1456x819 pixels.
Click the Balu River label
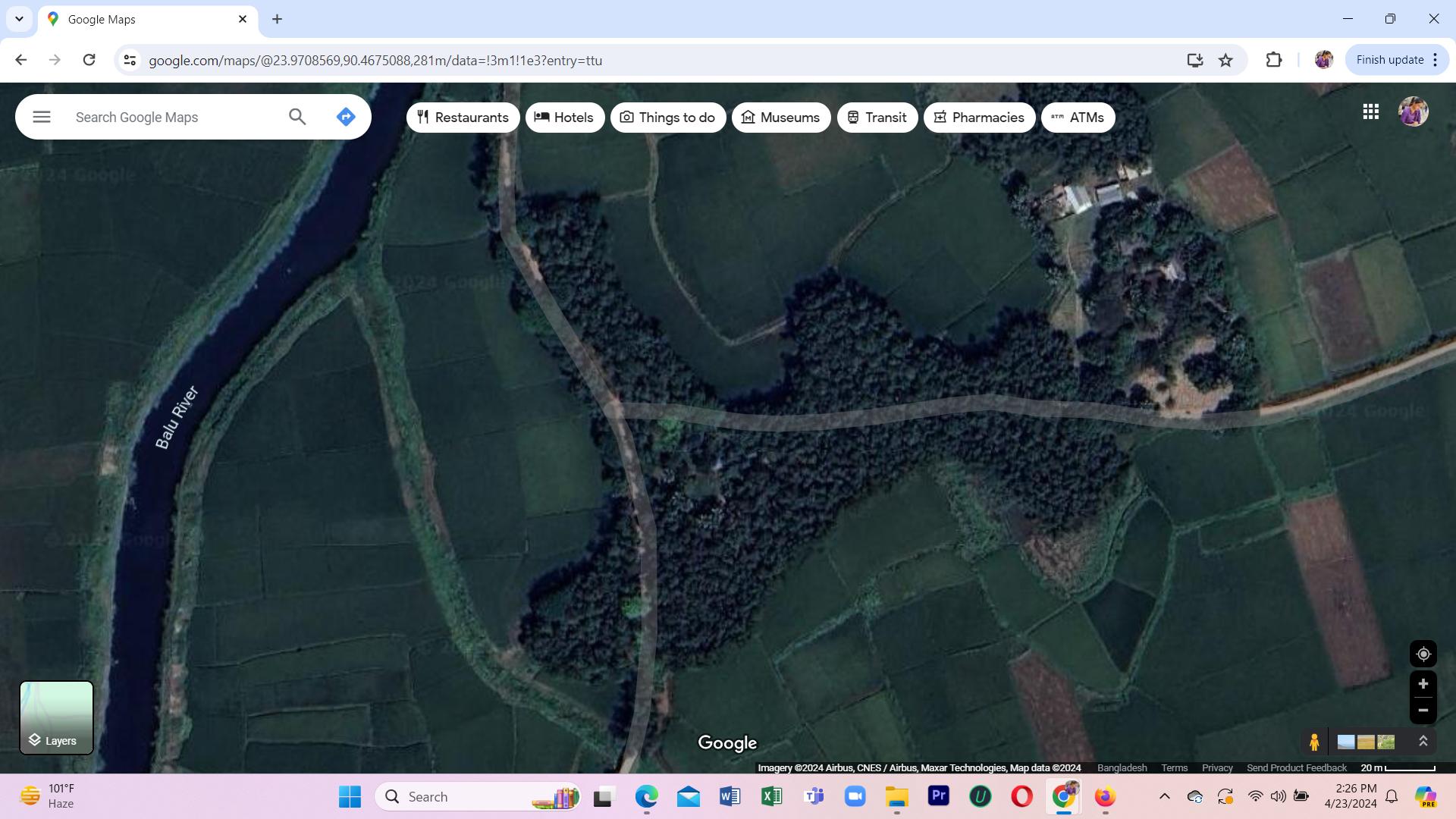point(177,417)
